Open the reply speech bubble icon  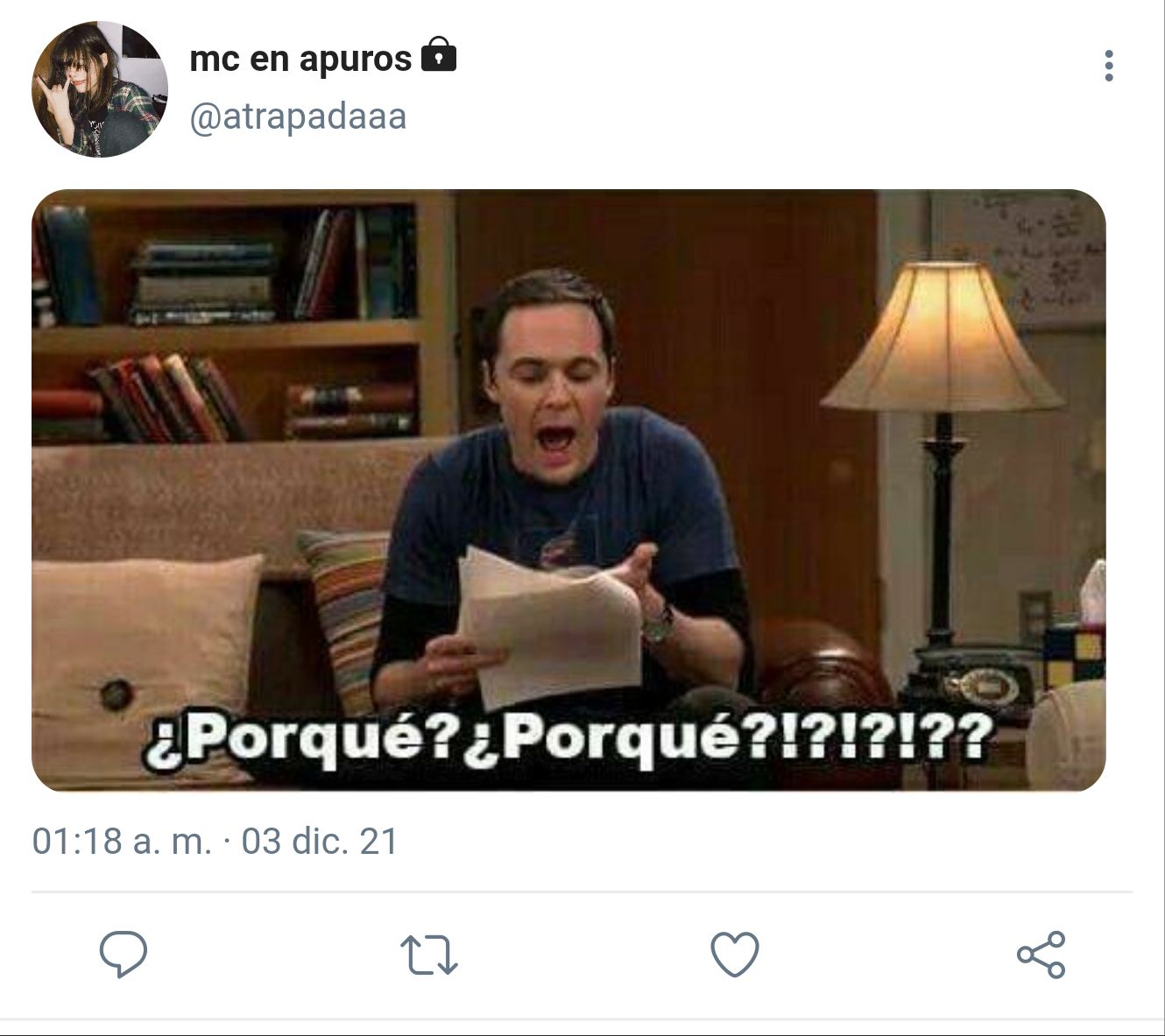[124, 954]
